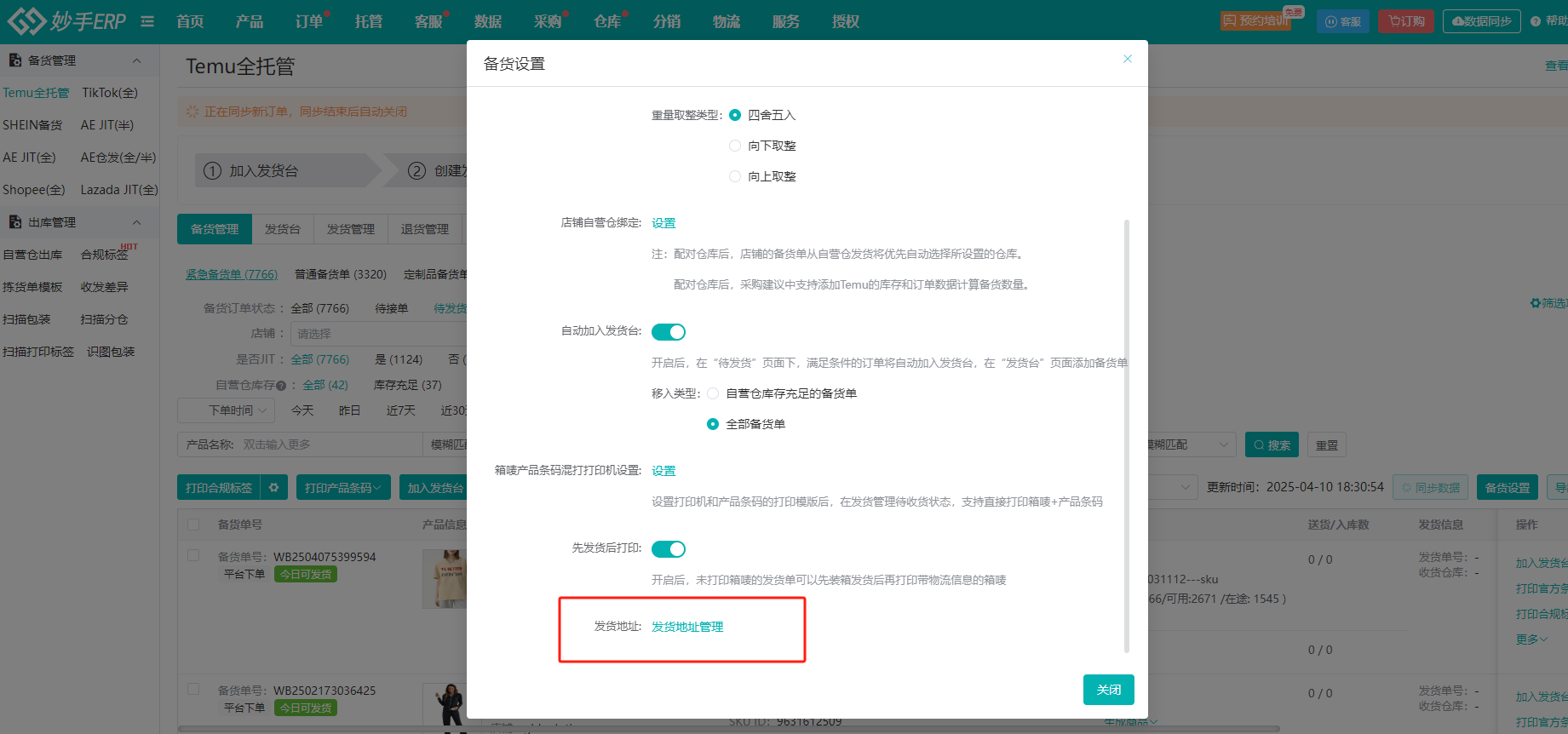This screenshot has height=734, width=1568.
Task: Open 产品 in the top navigation
Action: pos(250,21)
